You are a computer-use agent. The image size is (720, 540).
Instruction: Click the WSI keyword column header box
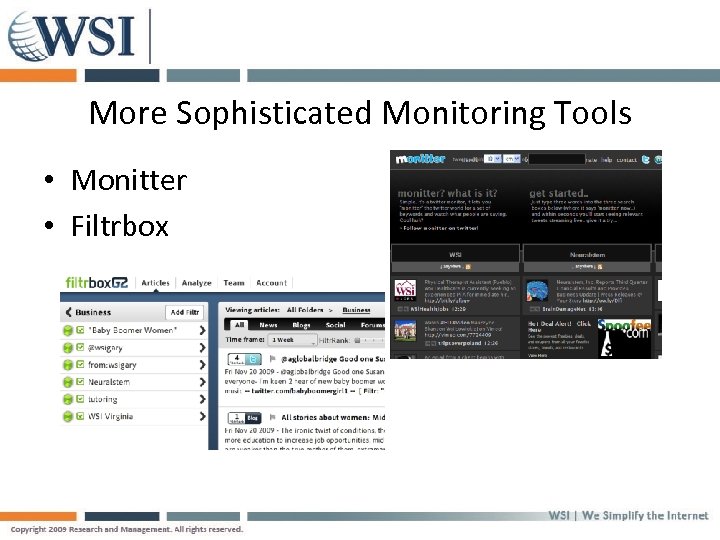(455, 253)
